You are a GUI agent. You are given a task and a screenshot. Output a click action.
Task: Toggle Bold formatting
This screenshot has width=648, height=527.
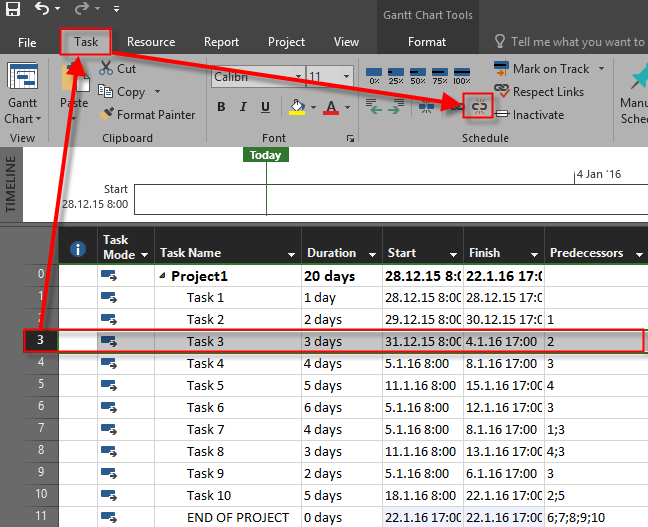click(223, 107)
